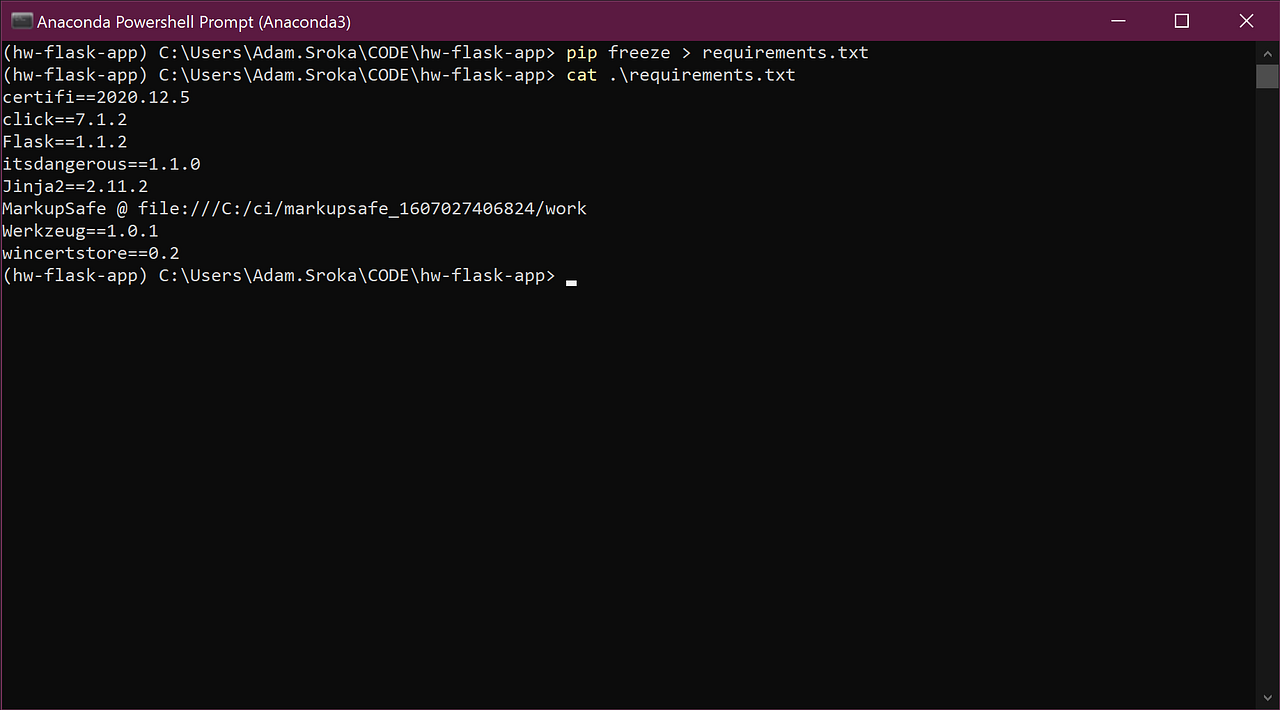Viewport: 1280px width, 710px height.
Task: Click the scrollbar down arrow
Action: click(x=1268, y=697)
